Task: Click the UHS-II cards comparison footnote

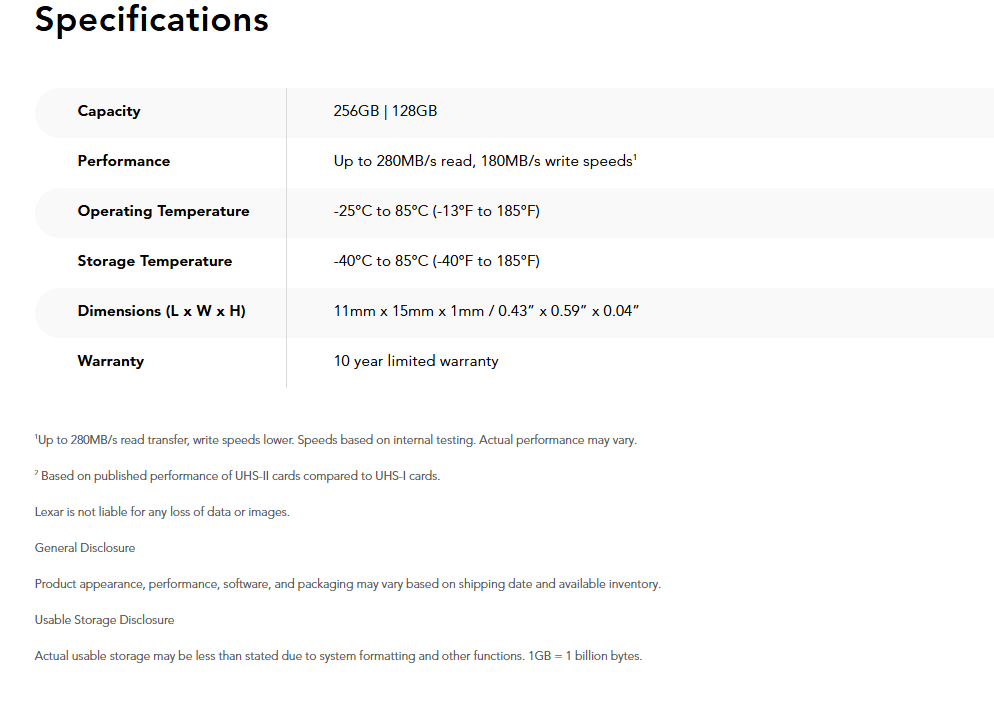Action: pos(238,476)
